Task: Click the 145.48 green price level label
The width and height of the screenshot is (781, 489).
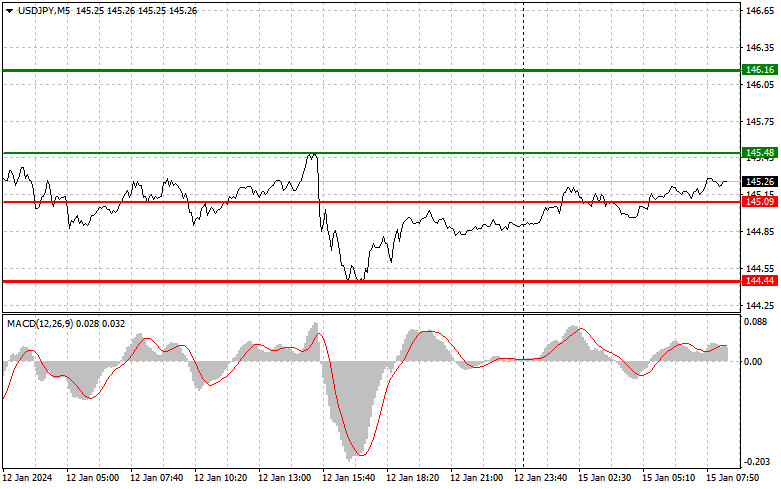Action: coord(760,152)
